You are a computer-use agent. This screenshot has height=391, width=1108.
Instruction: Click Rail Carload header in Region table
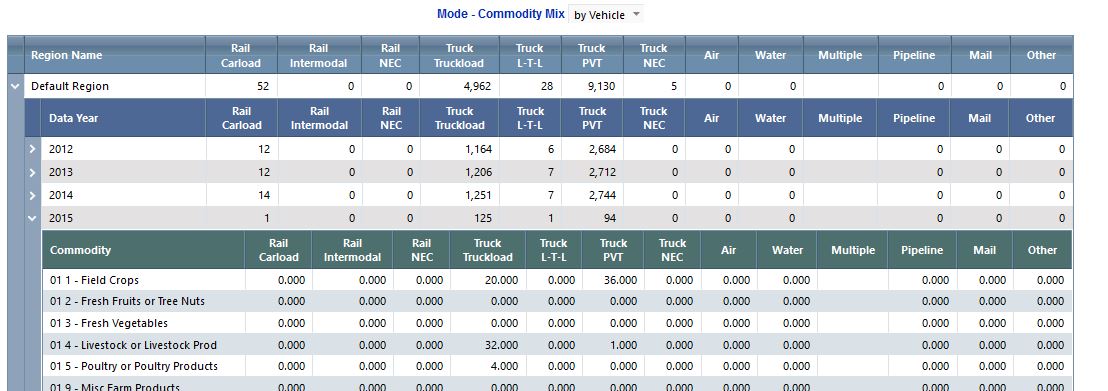(241, 55)
